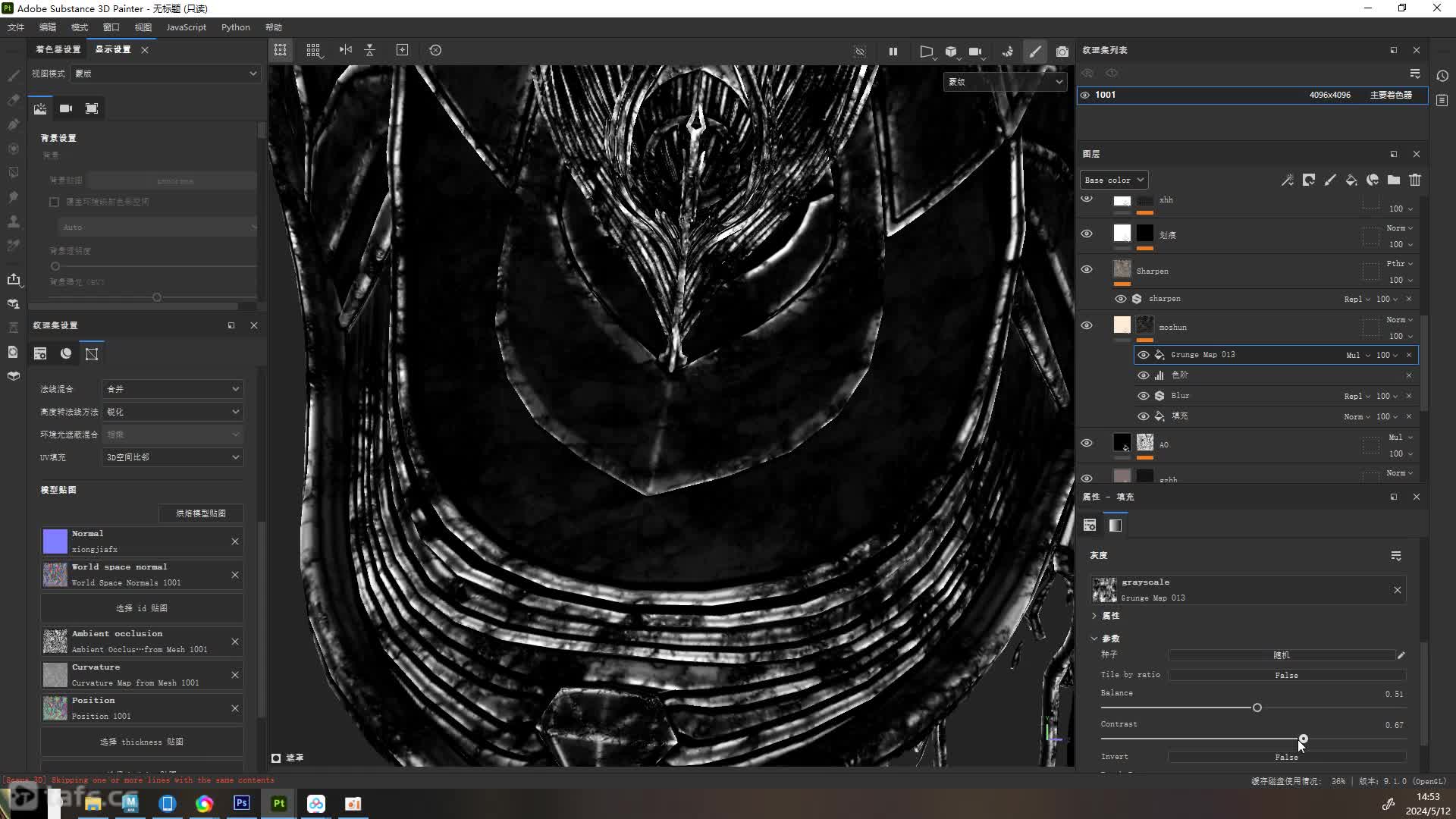The width and height of the screenshot is (1456, 819).
Task: Open the 编辑 menu
Action: click(48, 27)
